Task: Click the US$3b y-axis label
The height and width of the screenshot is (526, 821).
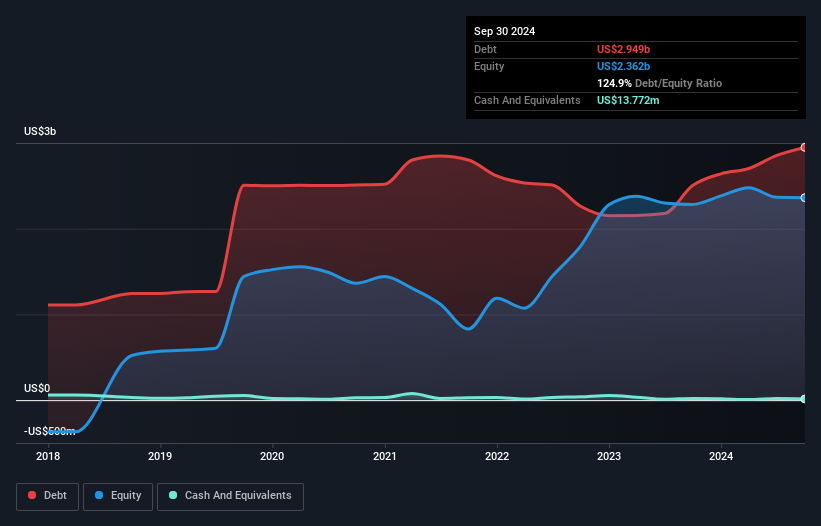Action: pyautogui.click(x=40, y=131)
